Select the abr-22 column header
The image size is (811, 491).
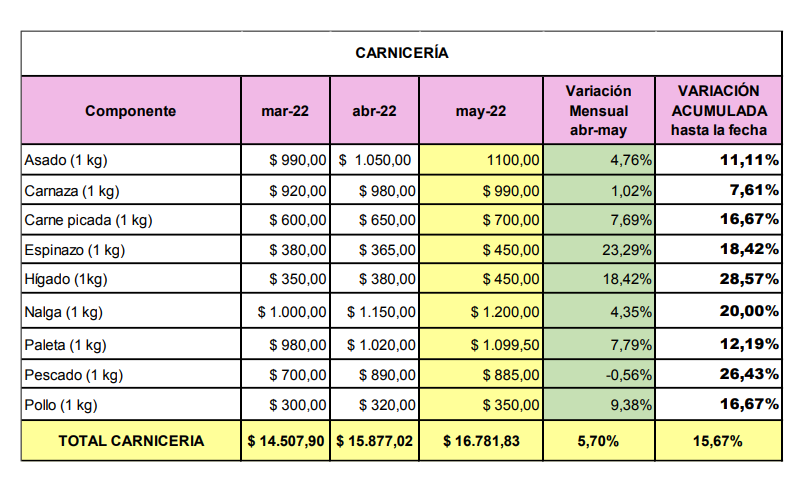(376, 111)
